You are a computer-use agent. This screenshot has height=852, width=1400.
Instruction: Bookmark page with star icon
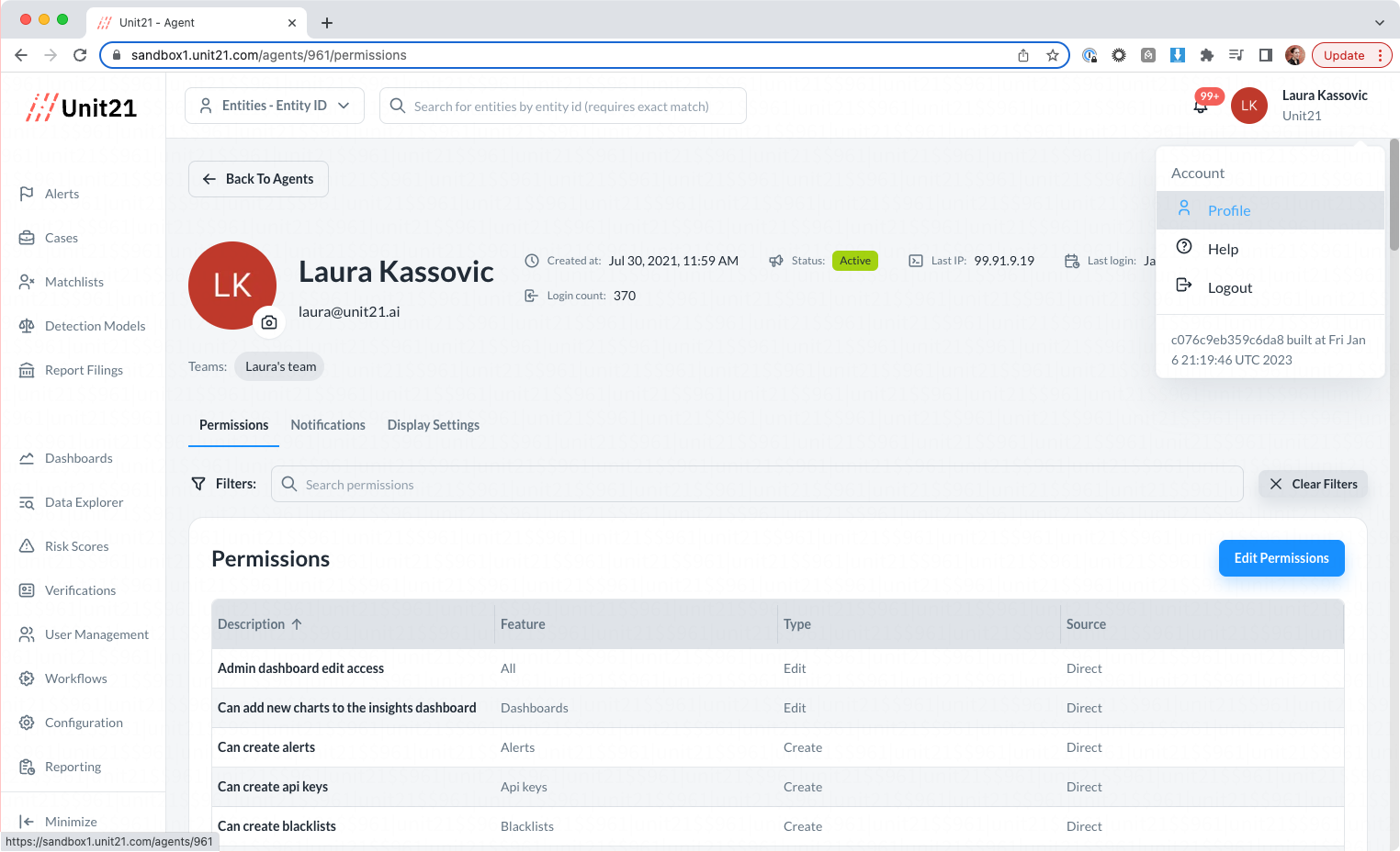point(1053,55)
